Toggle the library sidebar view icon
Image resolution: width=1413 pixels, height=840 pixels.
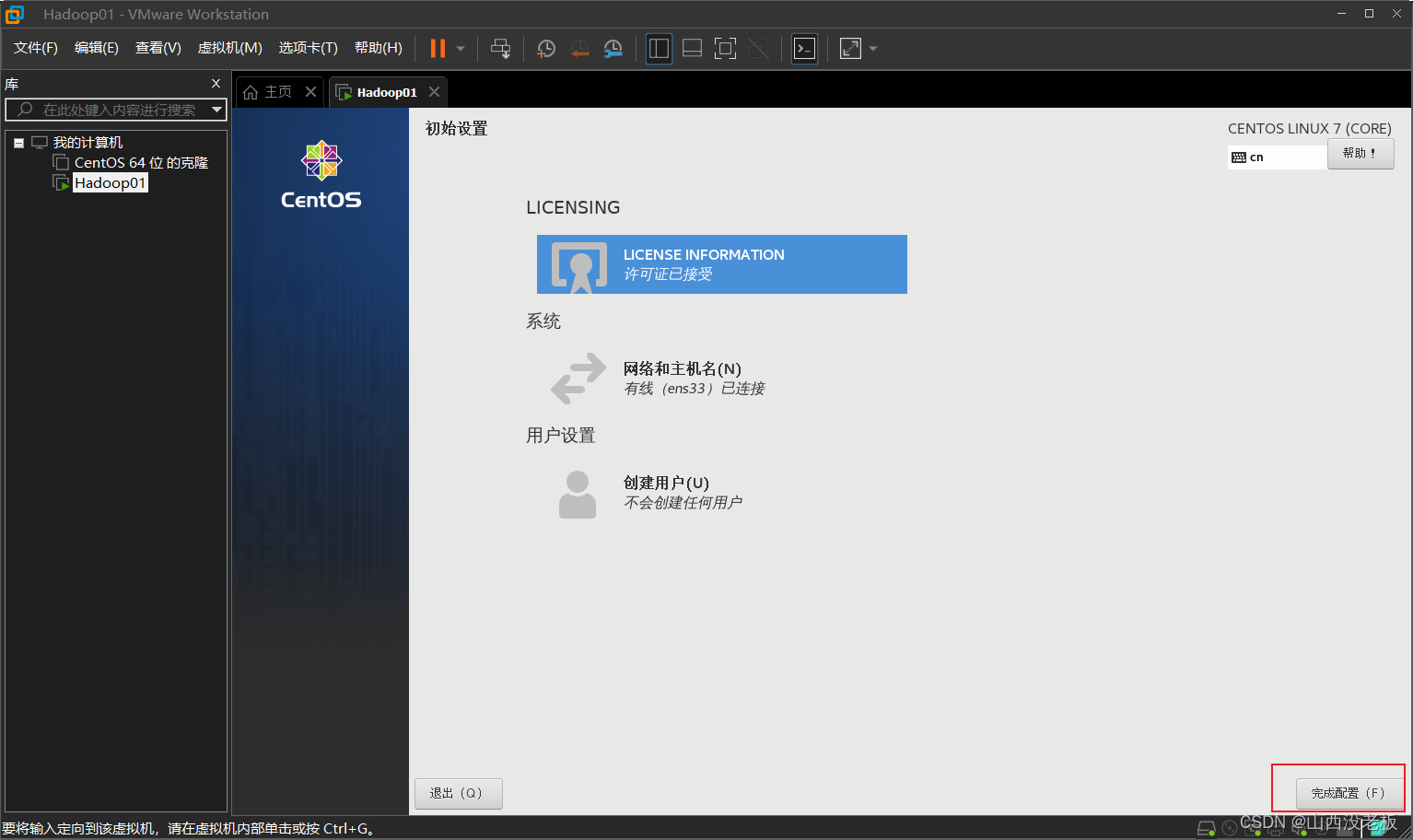659,49
